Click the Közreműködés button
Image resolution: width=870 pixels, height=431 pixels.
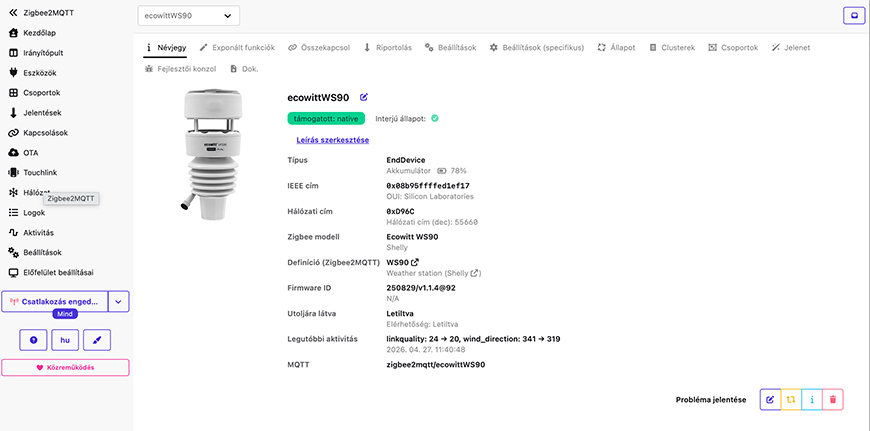point(65,367)
